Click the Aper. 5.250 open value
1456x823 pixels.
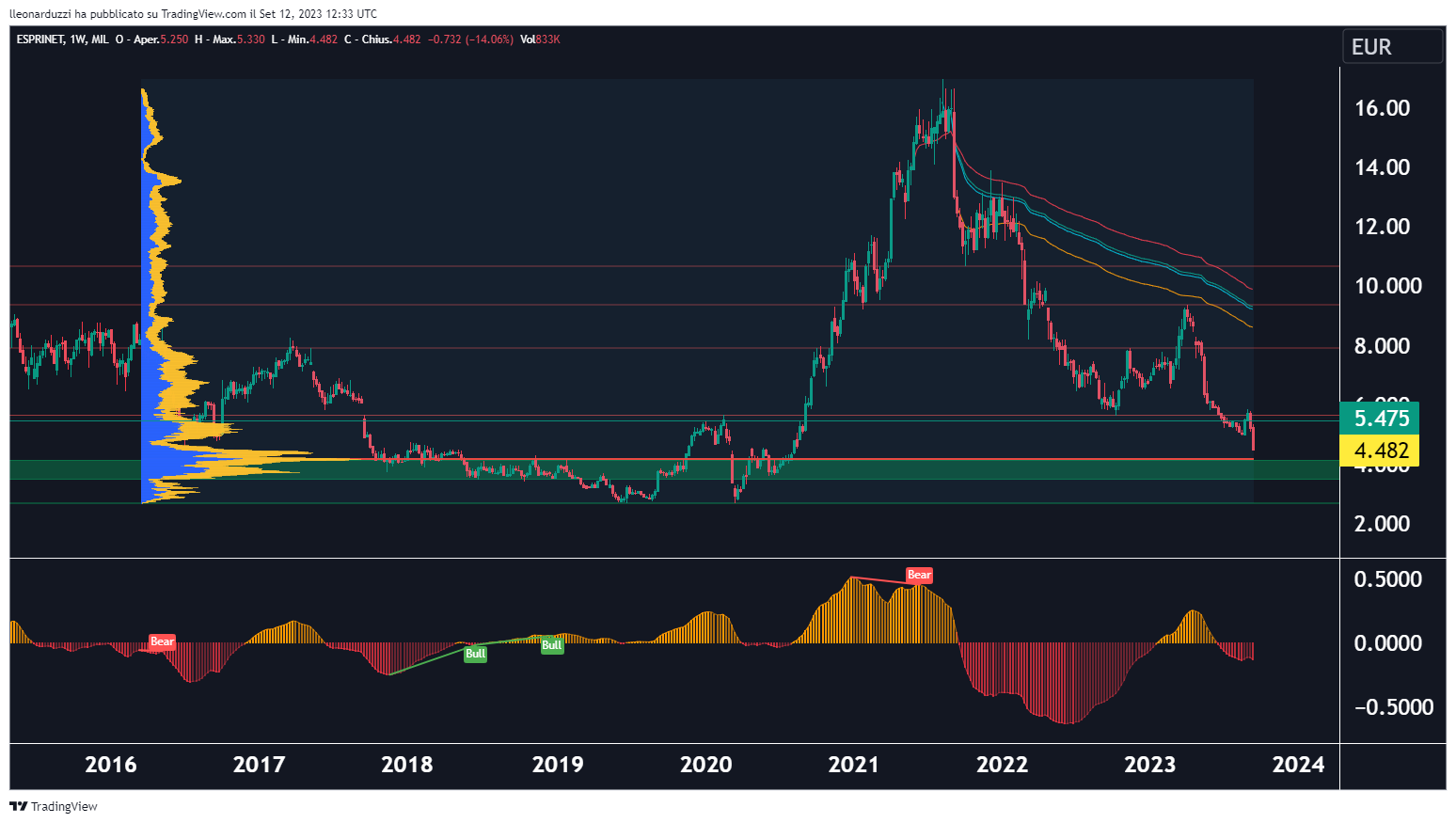click(x=161, y=40)
